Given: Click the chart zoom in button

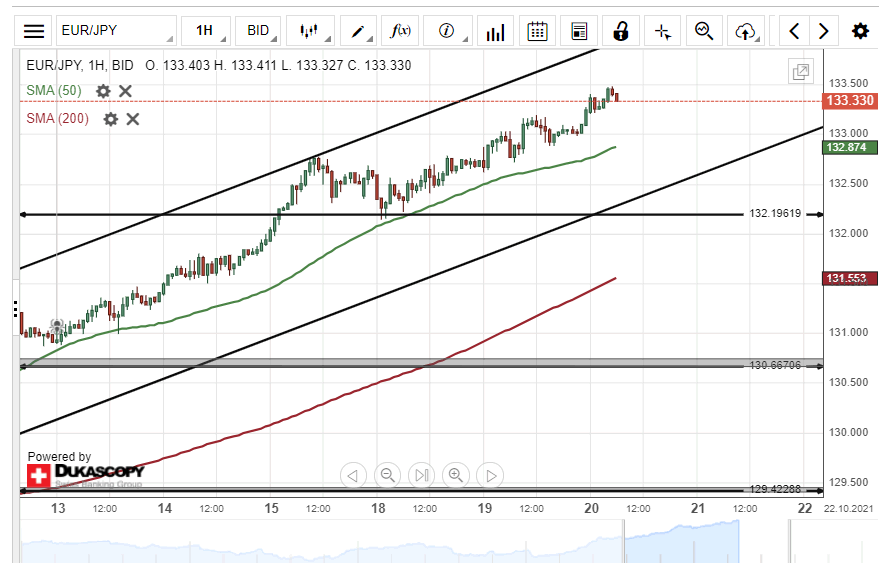Looking at the screenshot, I should [x=456, y=475].
